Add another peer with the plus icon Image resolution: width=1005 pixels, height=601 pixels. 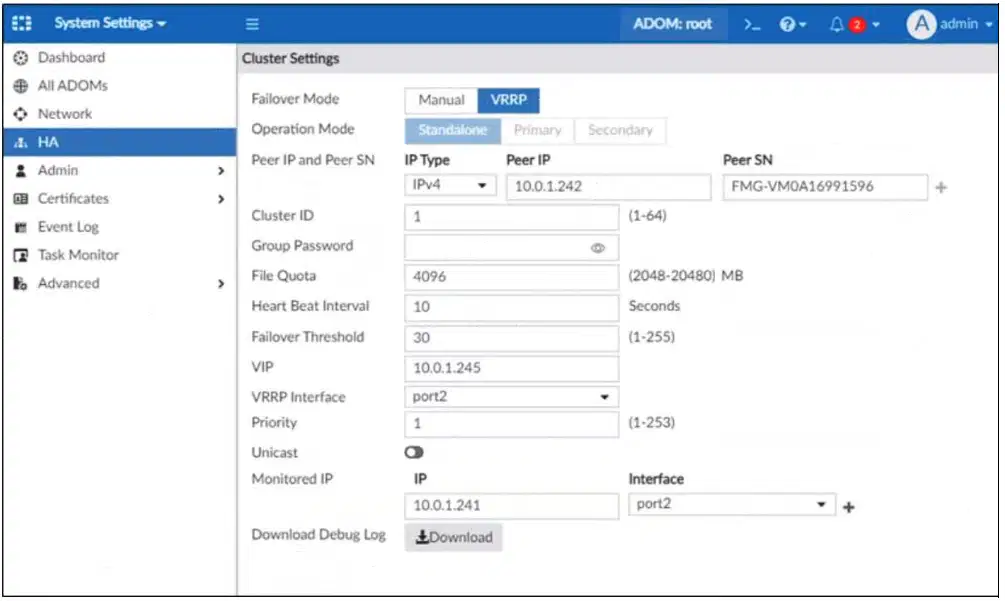[x=941, y=188]
